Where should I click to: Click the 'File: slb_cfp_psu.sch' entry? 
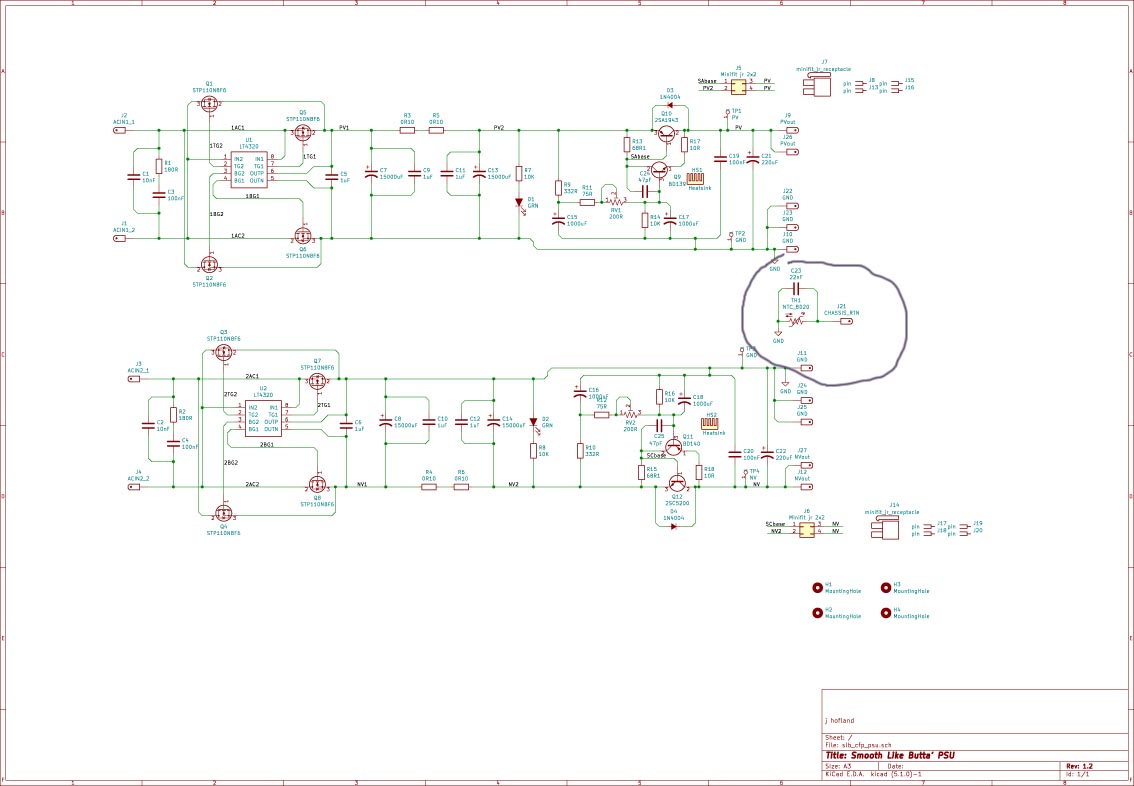[x=858, y=744]
